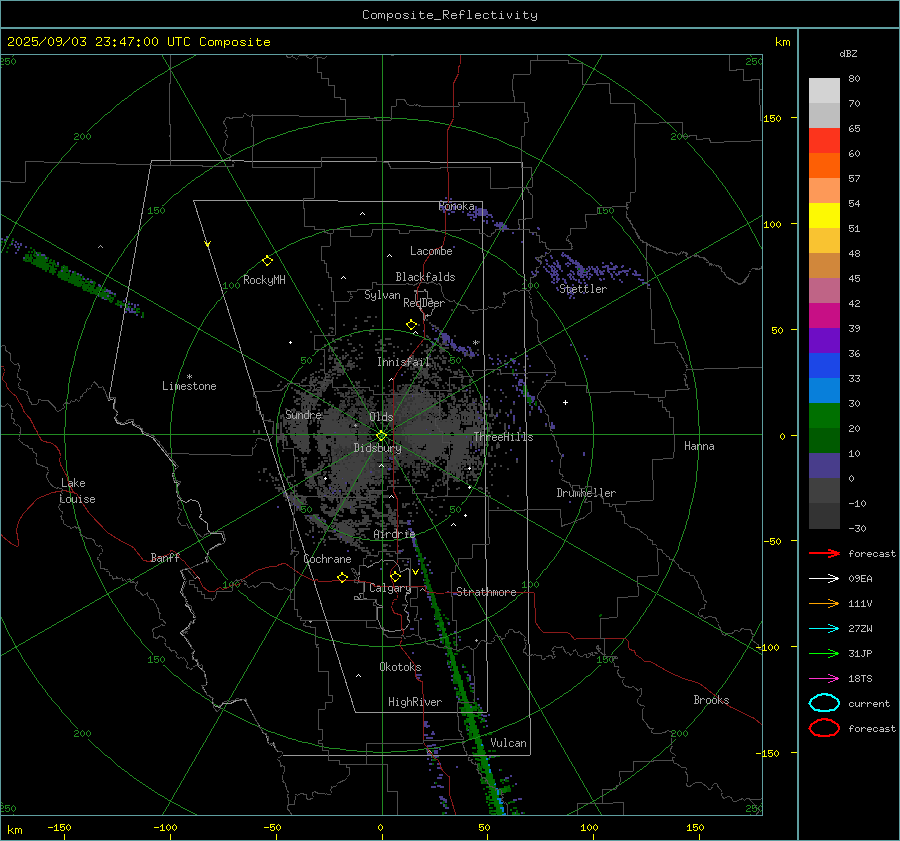
Task: Click the Innisfail label on the map
Action: point(403,362)
